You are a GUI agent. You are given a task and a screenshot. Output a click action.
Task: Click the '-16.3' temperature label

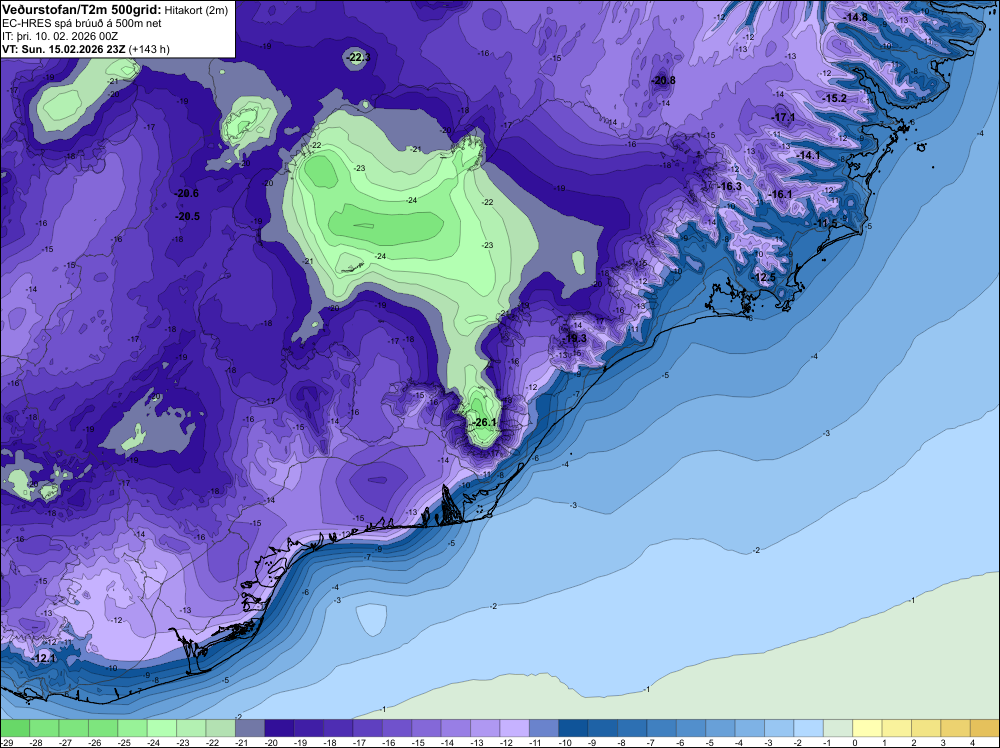point(729,186)
